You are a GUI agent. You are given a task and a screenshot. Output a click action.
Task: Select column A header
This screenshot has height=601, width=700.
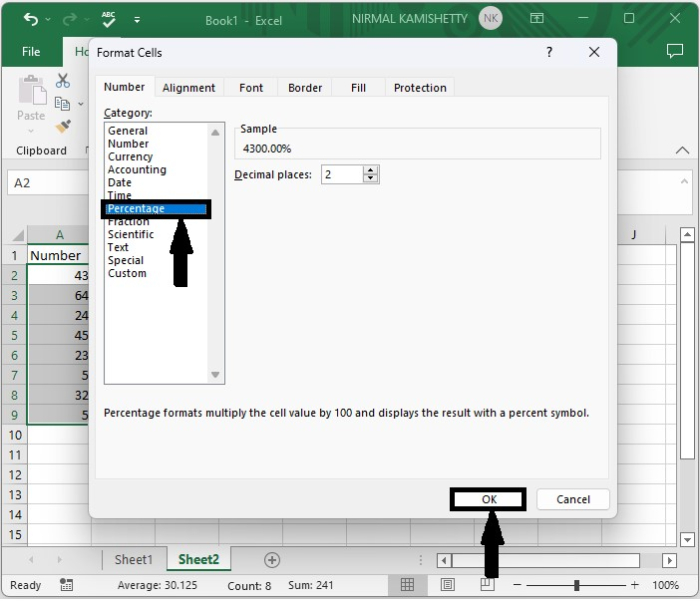click(x=59, y=235)
